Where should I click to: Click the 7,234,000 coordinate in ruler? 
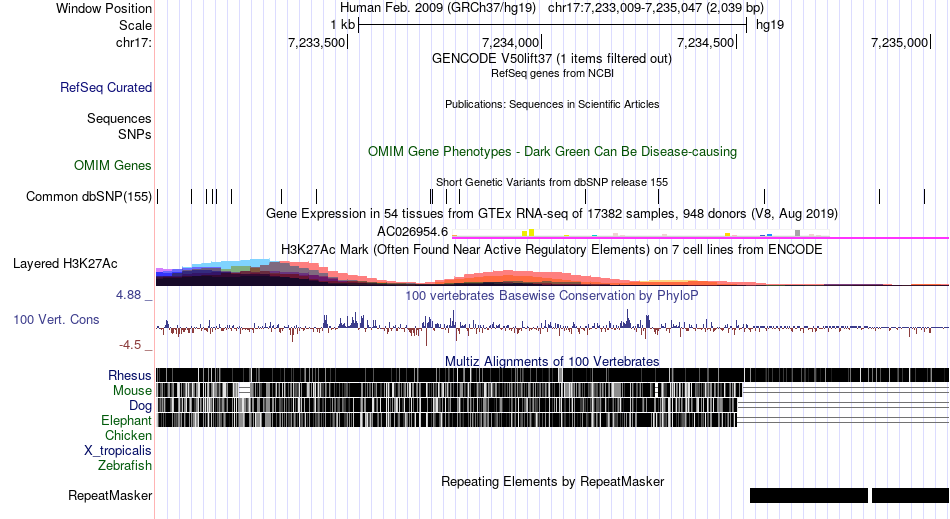[x=510, y=42]
